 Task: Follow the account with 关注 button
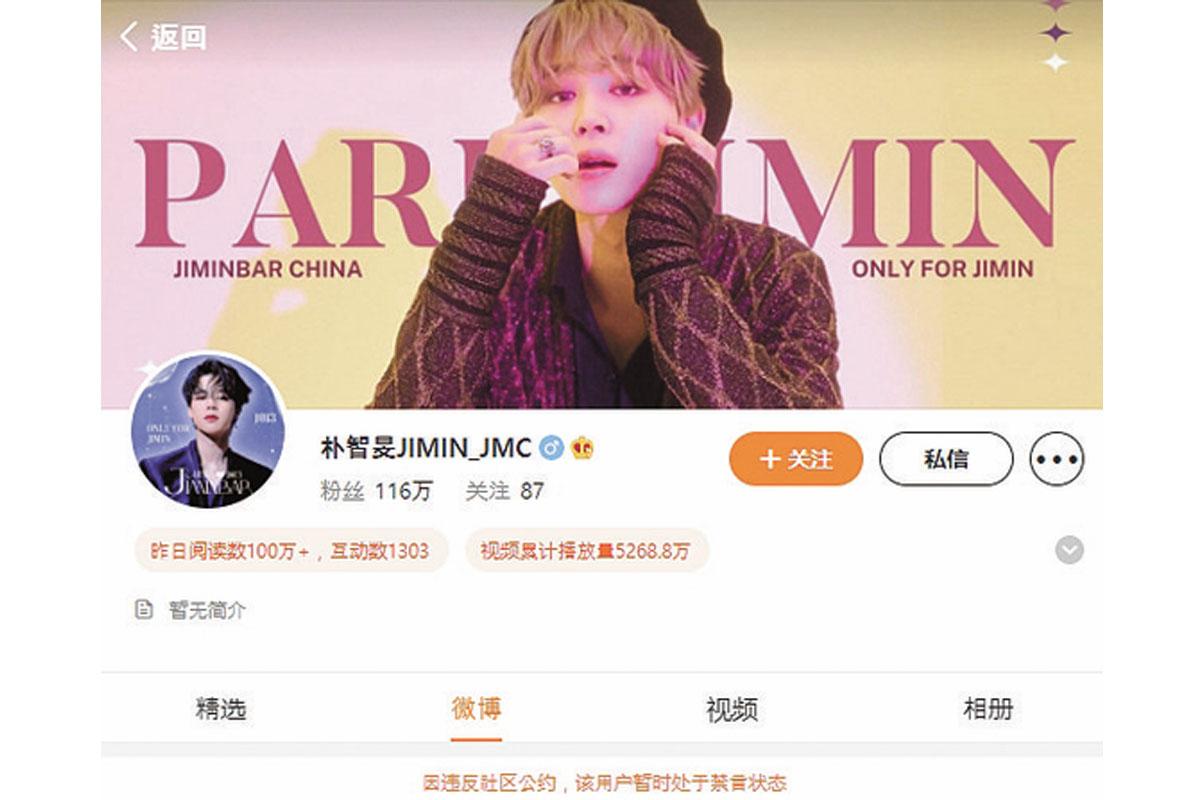click(796, 459)
